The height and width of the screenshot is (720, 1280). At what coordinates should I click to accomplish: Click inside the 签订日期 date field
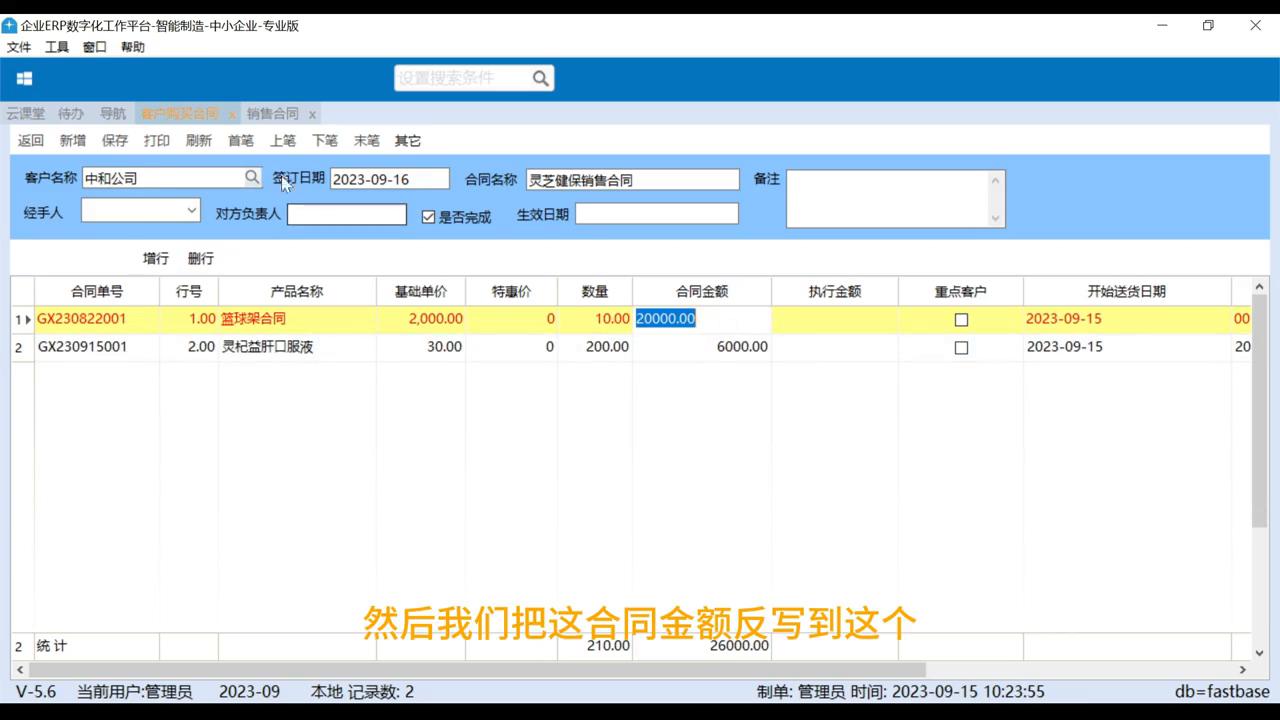(390, 178)
